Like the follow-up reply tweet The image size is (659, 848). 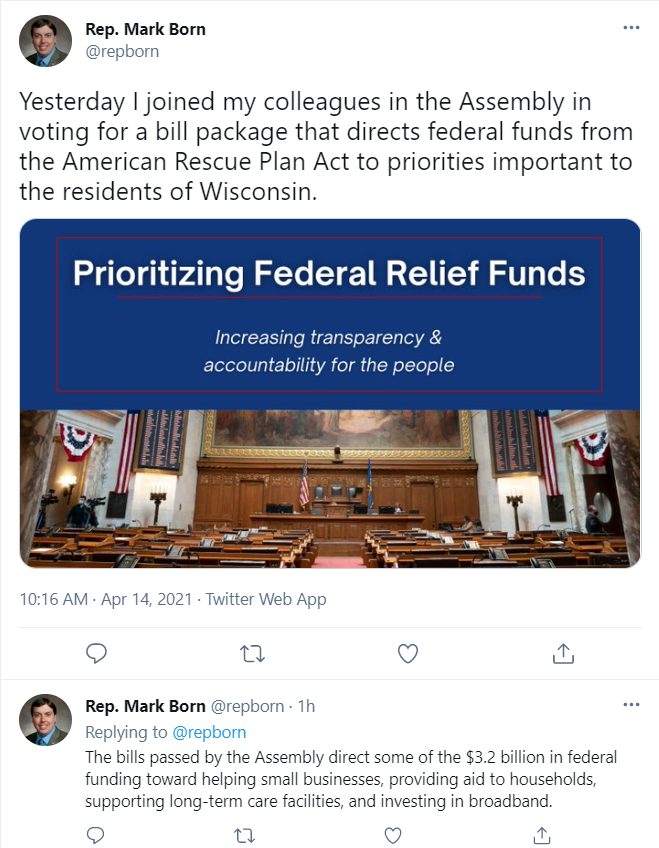[393, 836]
